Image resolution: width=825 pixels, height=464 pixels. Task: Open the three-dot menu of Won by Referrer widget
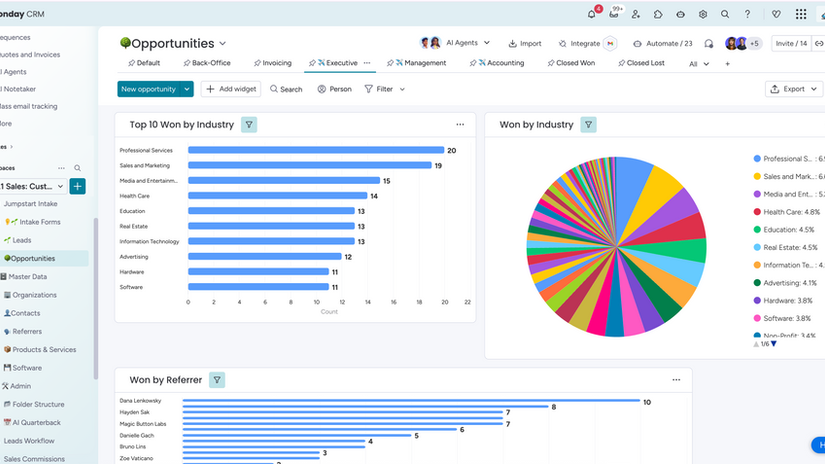pos(676,380)
